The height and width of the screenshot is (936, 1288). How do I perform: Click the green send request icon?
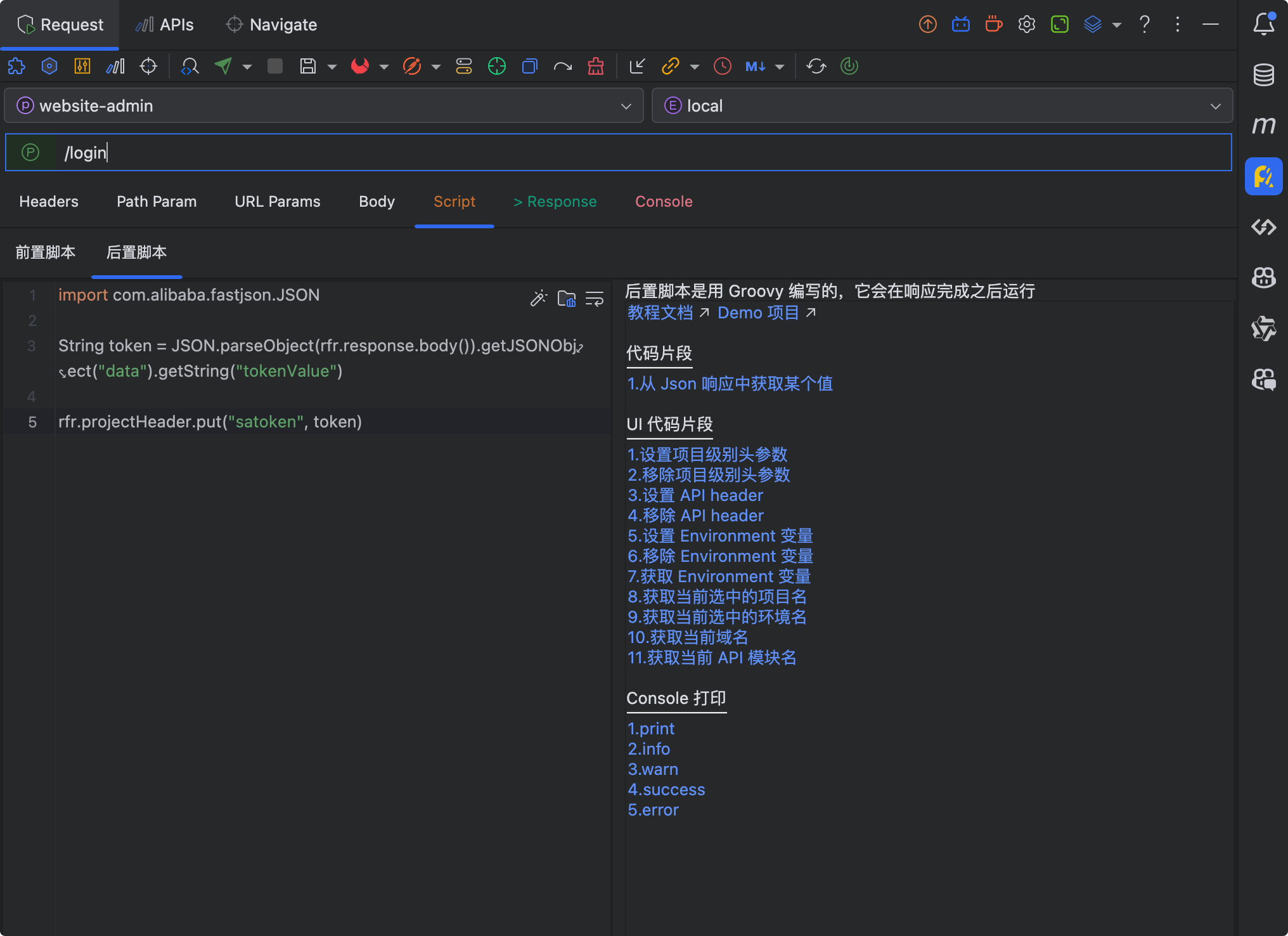223,66
